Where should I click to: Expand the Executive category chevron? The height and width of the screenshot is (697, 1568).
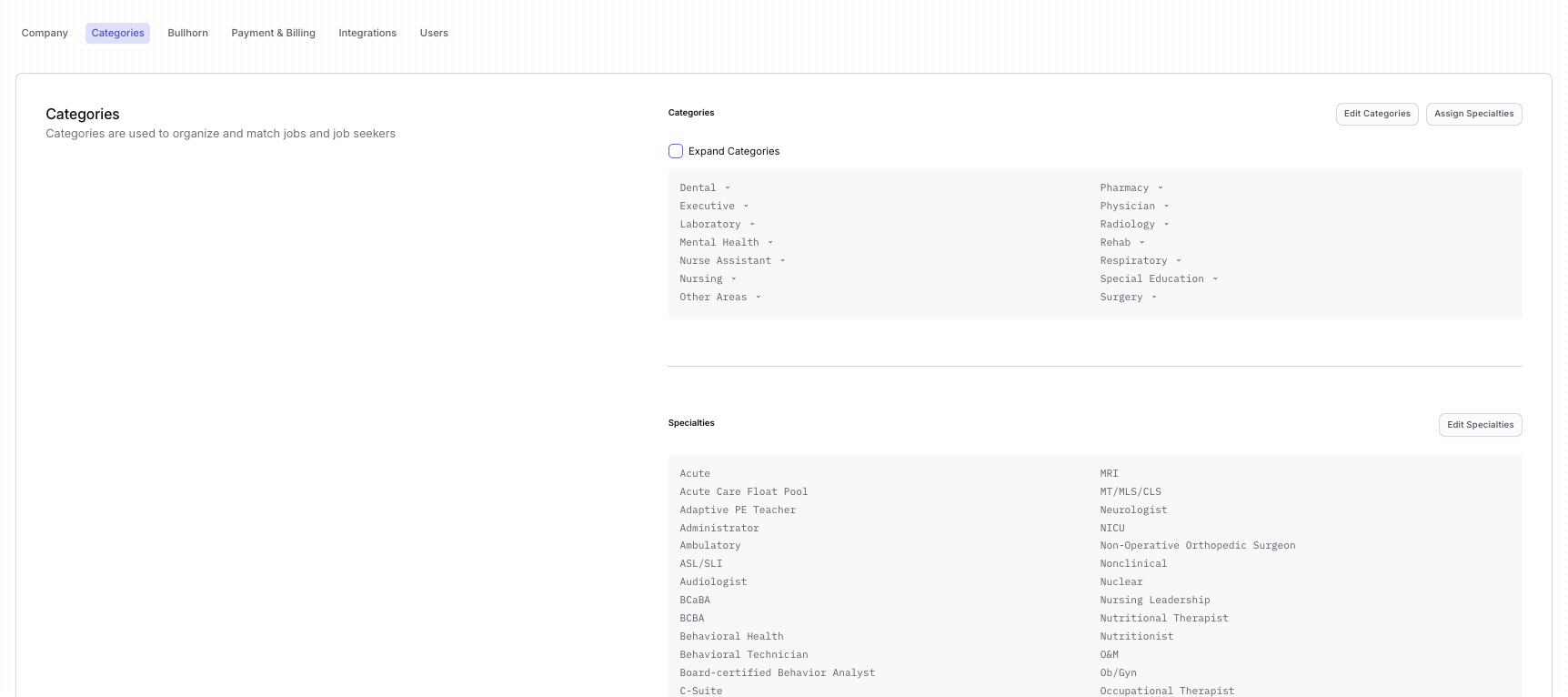point(746,207)
